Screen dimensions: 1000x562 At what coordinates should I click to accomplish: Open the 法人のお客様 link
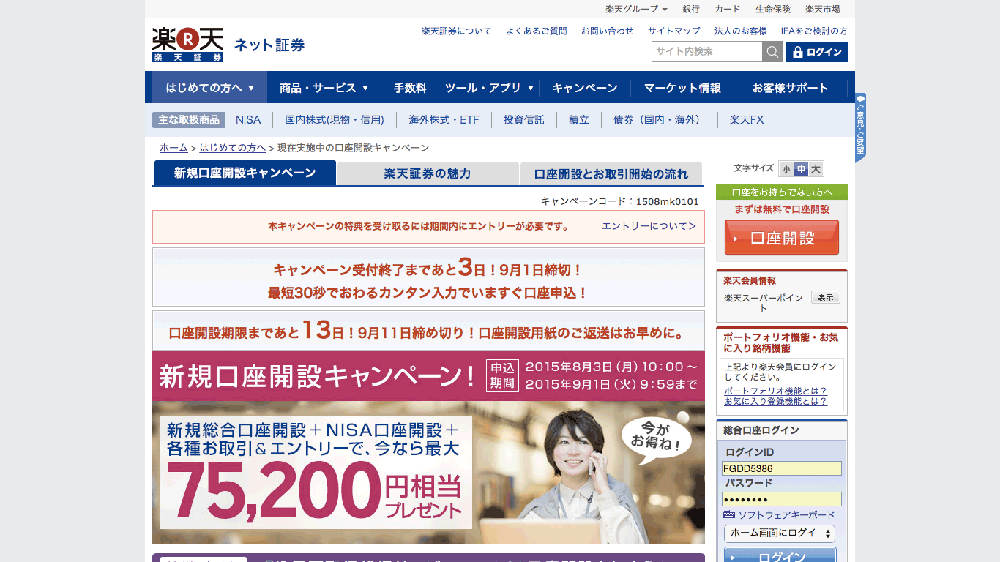coord(740,31)
